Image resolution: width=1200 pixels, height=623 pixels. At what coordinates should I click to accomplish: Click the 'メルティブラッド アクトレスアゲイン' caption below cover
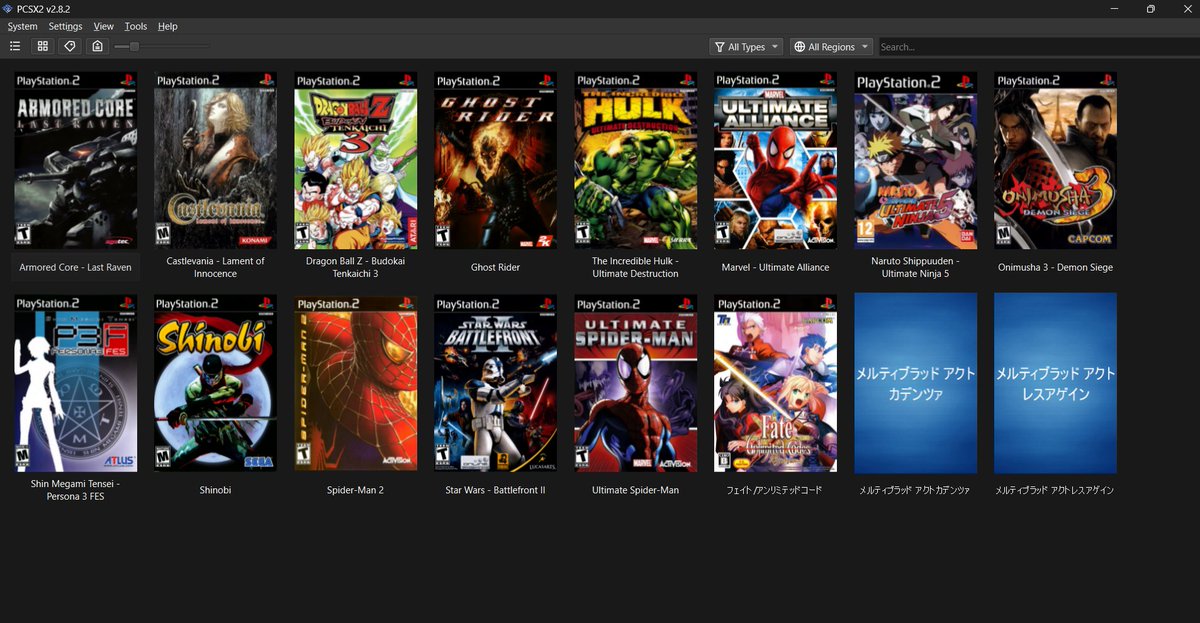click(x=1055, y=490)
